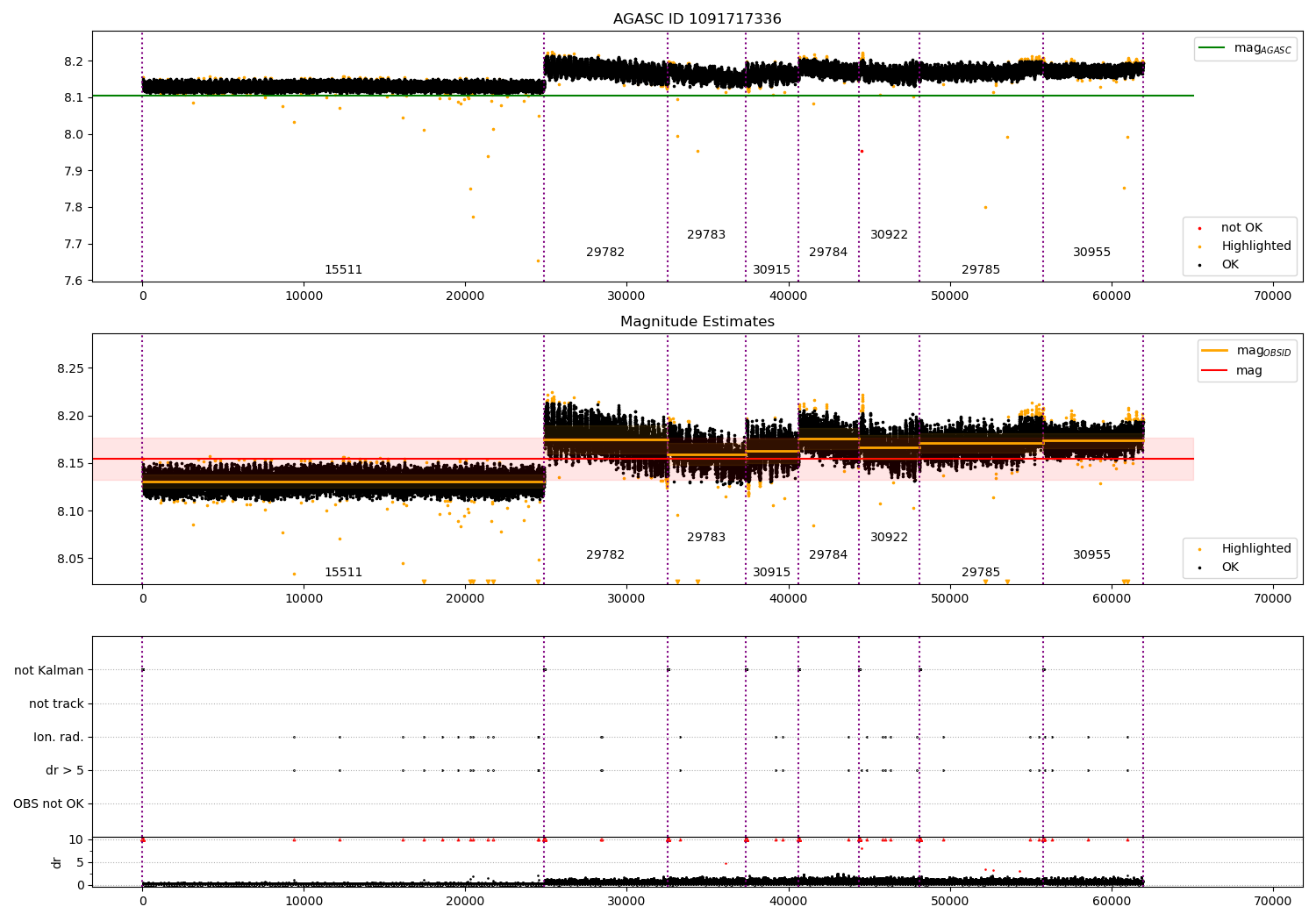
Task: Click 50000 x-axis tick in Magnitude Estimates plot
Action: pyautogui.click(x=950, y=598)
